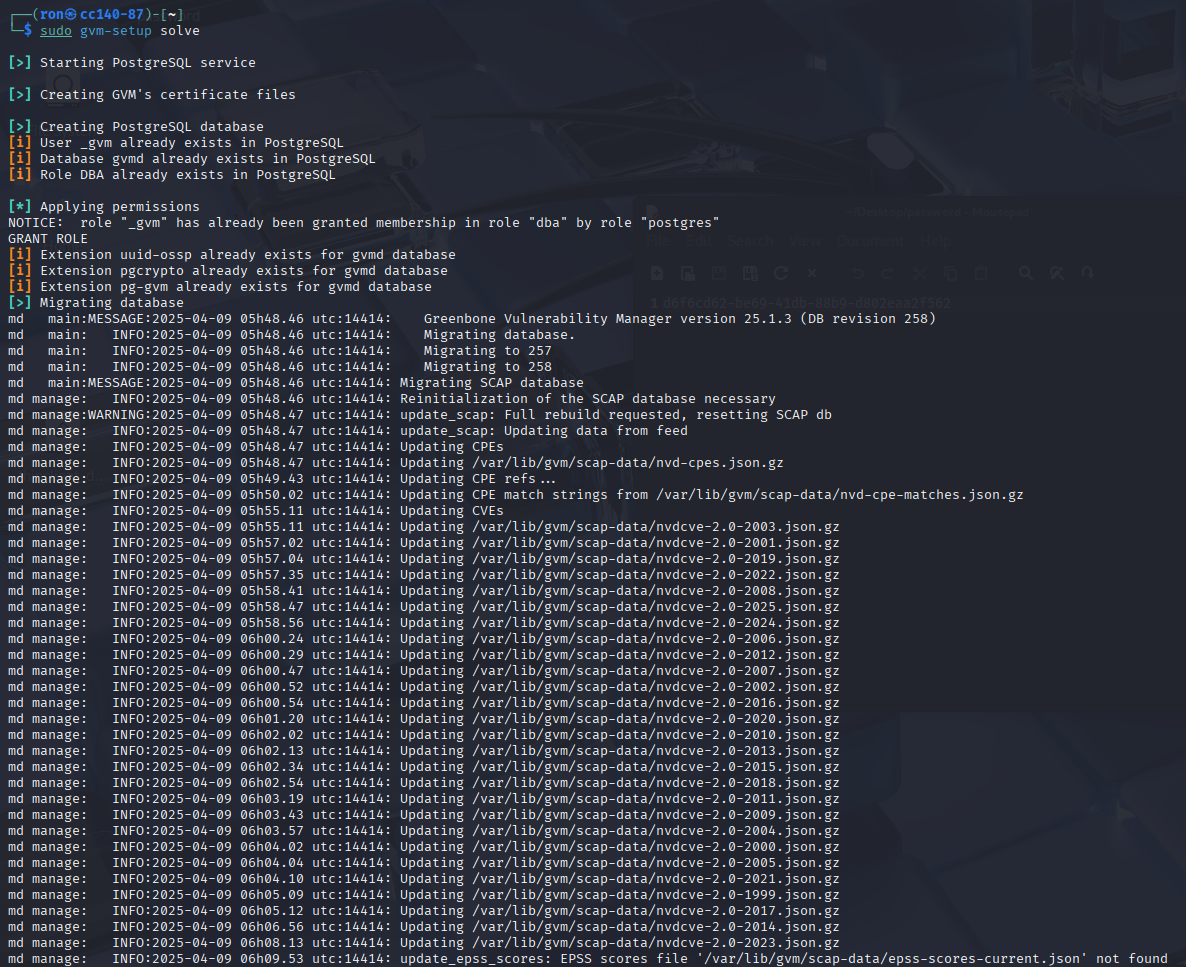This screenshot has height=967, width=1186.
Task: Click the Save icon in the Mousepad window
Action: [719, 273]
